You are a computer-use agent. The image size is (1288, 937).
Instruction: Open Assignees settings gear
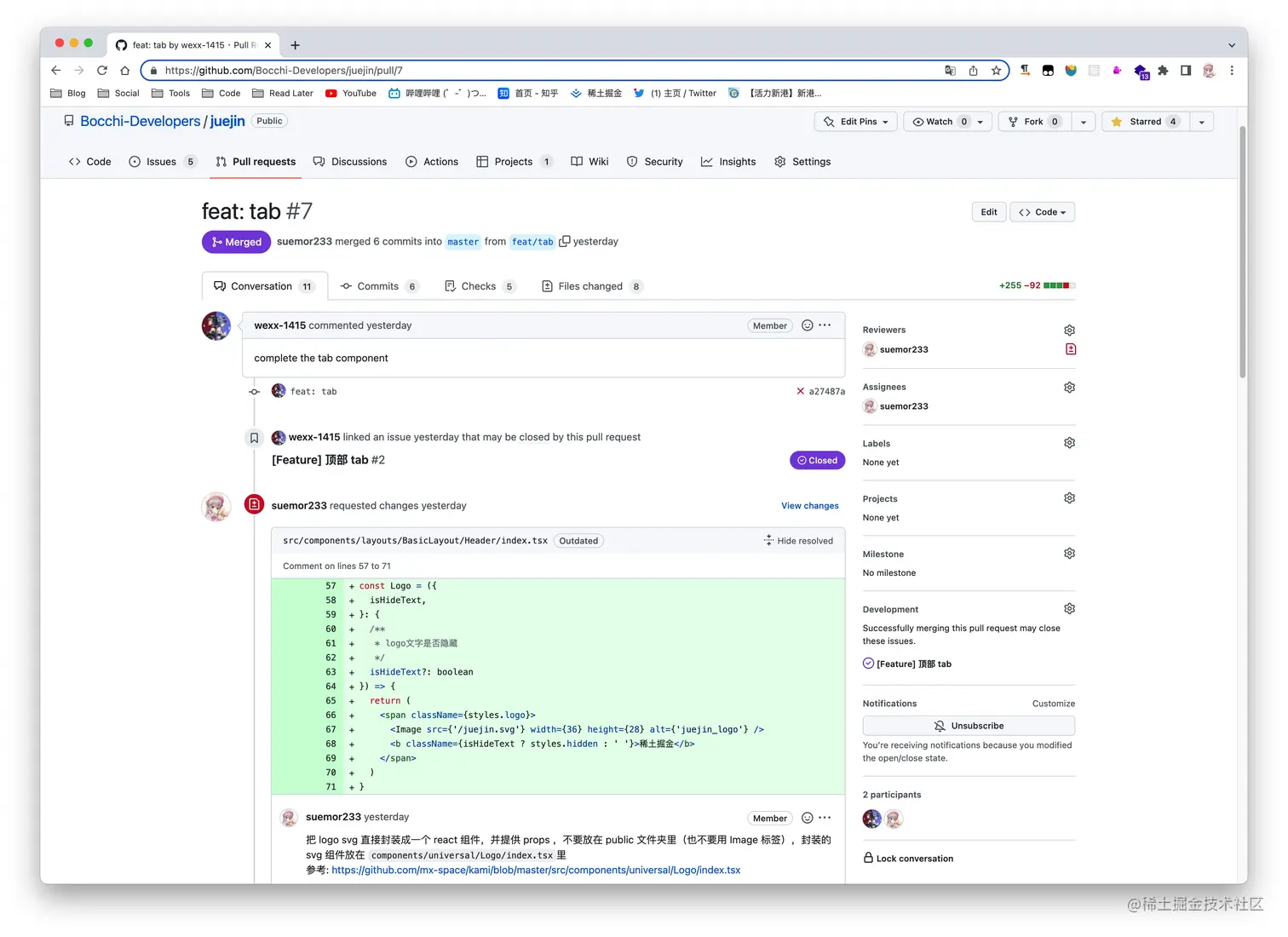coord(1070,388)
